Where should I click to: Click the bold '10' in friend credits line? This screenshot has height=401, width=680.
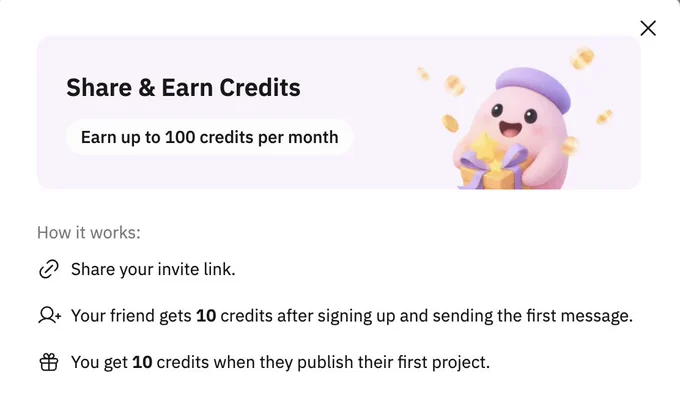206,316
